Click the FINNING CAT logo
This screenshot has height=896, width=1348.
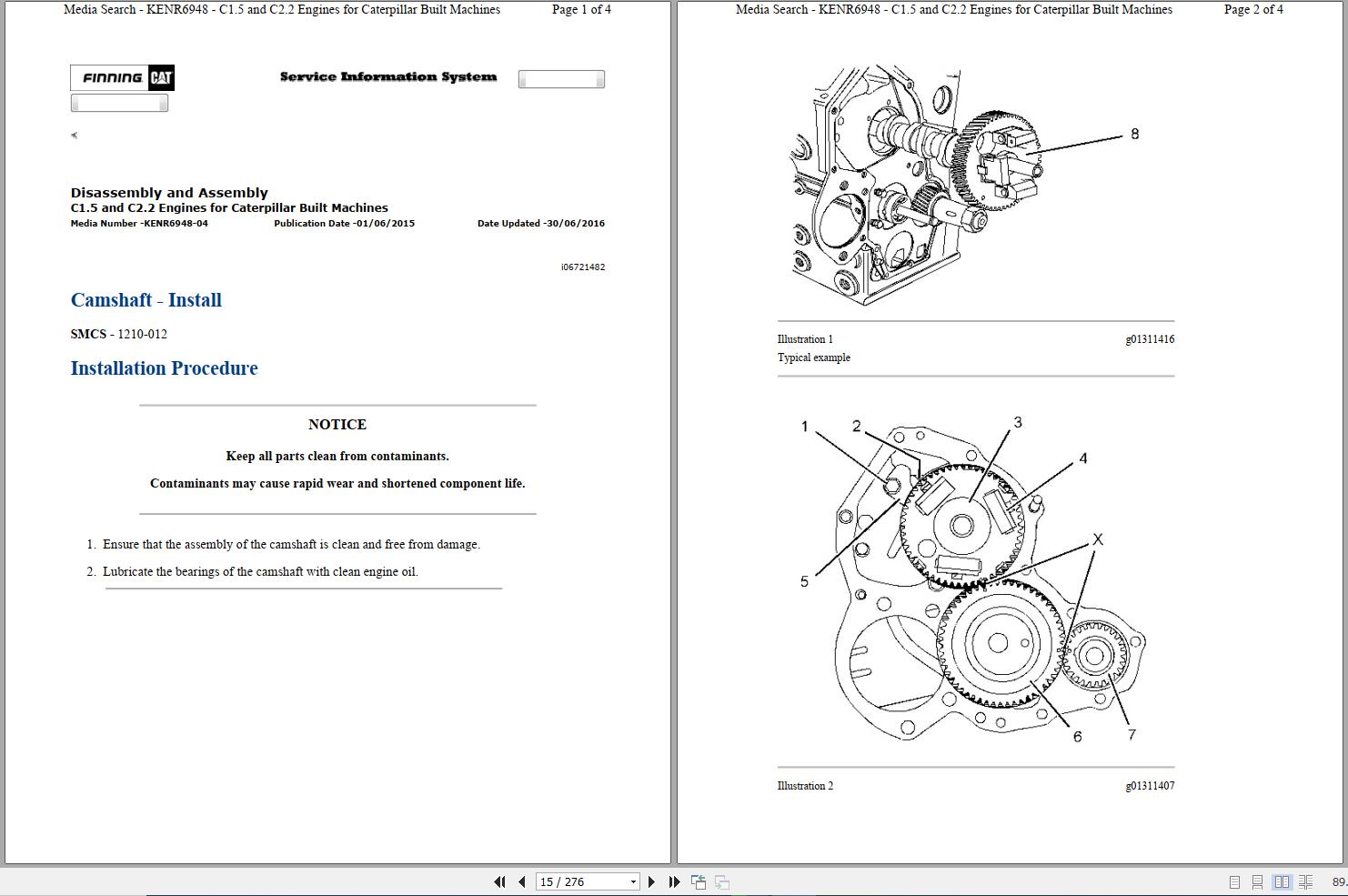pyautogui.click(x=122, y=77)
